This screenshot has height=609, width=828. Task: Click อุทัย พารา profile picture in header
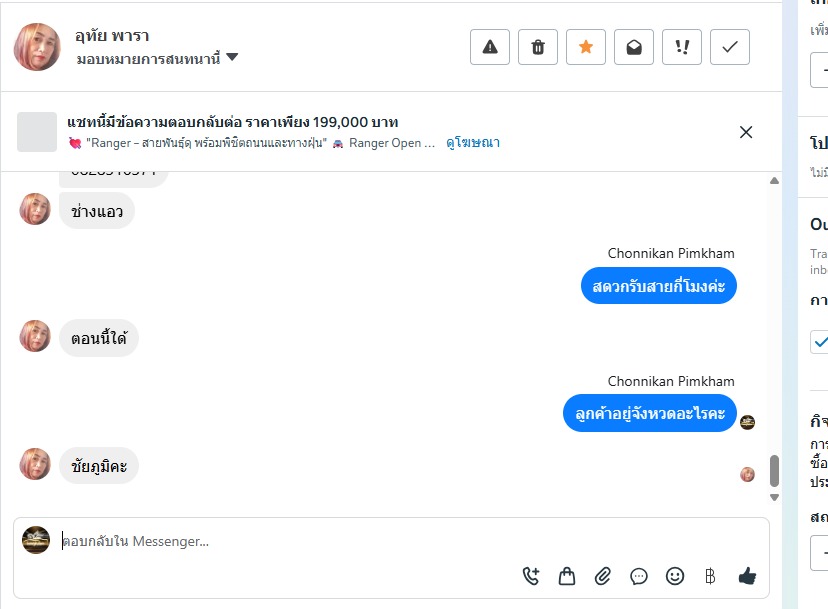(38, 47)
